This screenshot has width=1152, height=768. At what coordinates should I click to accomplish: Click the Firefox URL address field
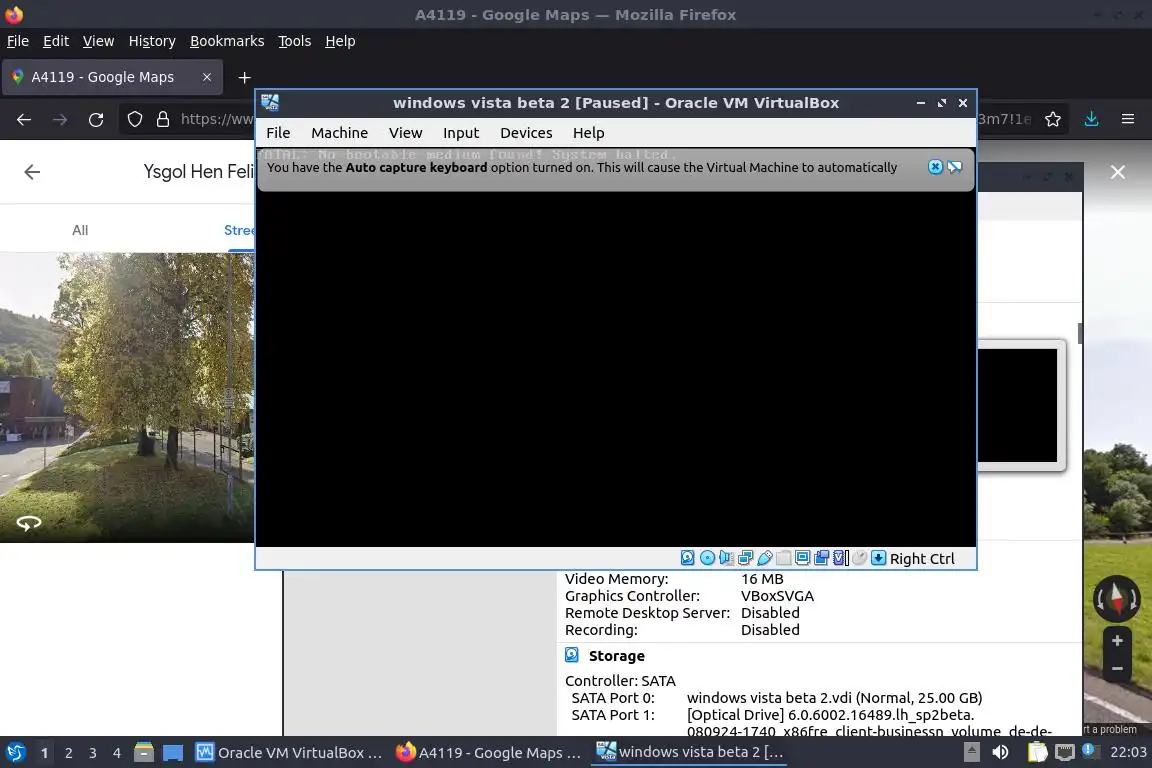coord(216,119)
